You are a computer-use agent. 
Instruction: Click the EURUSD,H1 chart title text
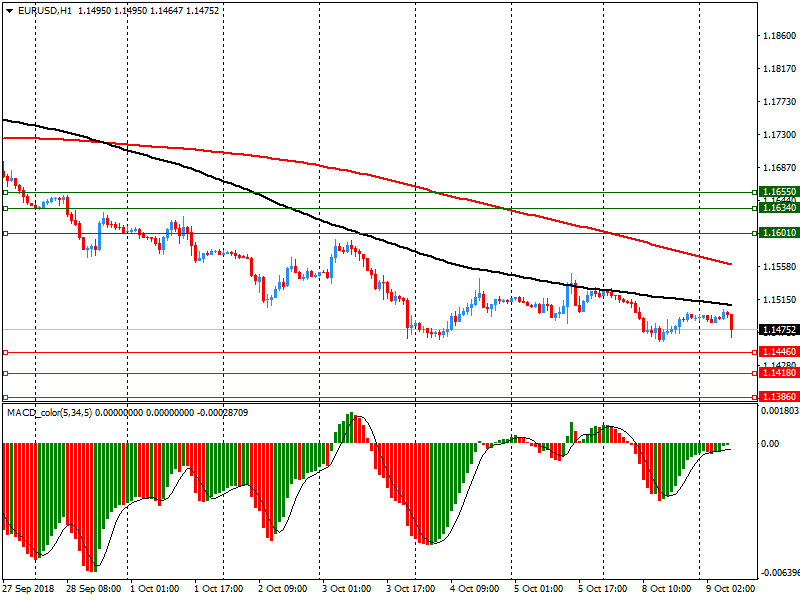pyautogui.click(x=45, y=11)
